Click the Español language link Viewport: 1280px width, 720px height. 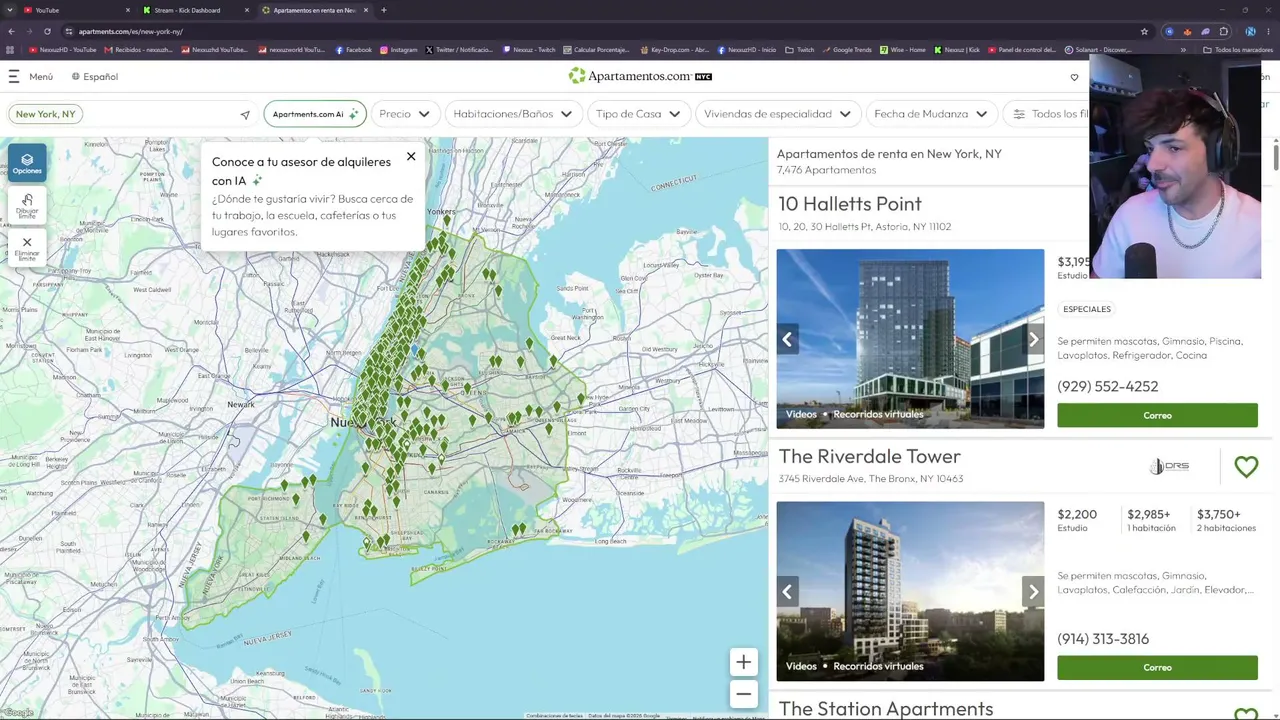pos(100,77)
